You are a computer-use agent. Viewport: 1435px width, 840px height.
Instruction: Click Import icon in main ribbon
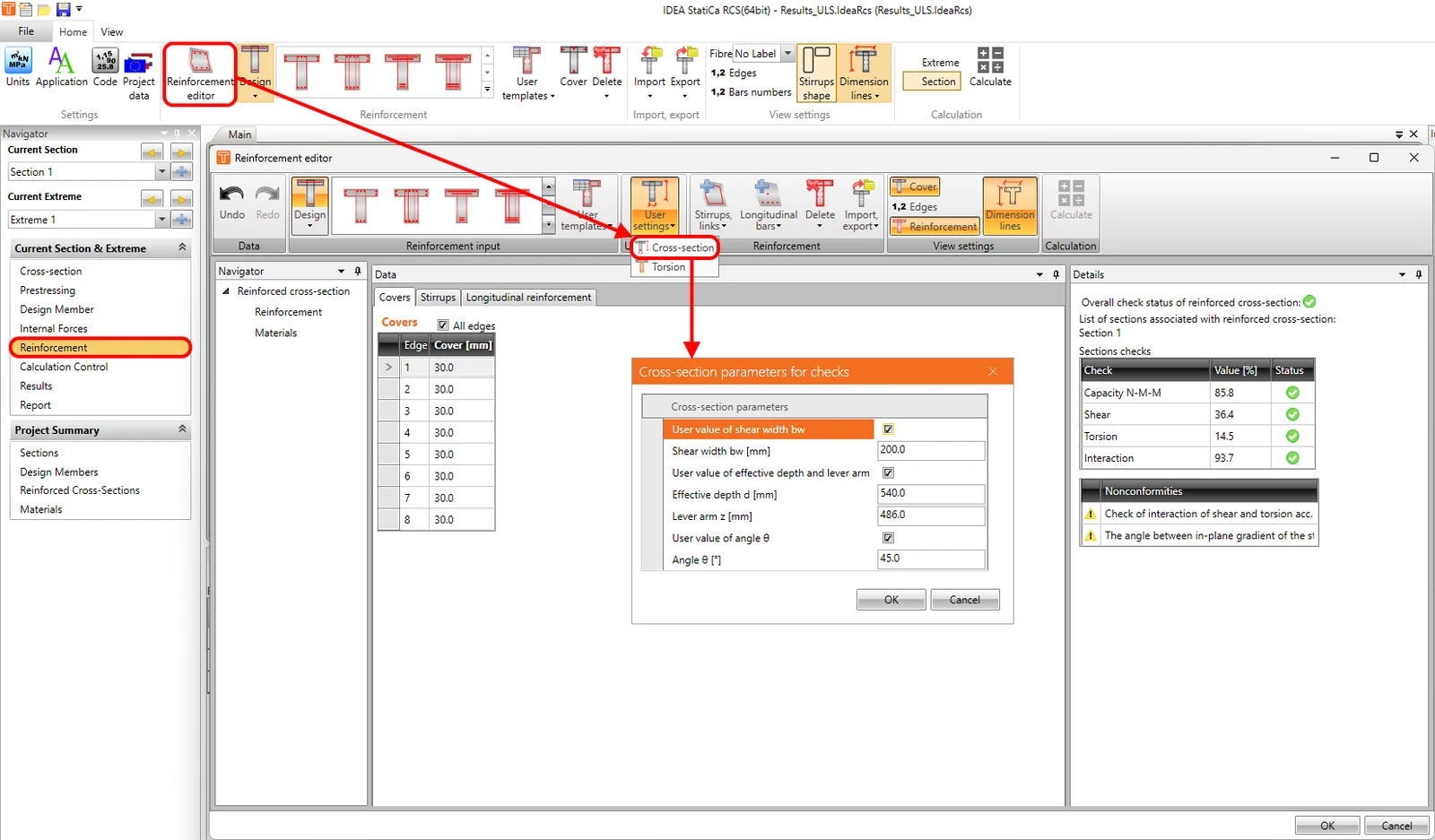649,73
